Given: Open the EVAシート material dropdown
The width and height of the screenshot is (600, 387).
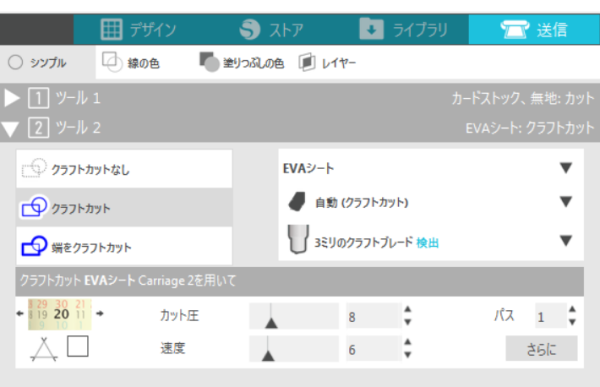Looking at the screenshot, I should click(431, 168).
